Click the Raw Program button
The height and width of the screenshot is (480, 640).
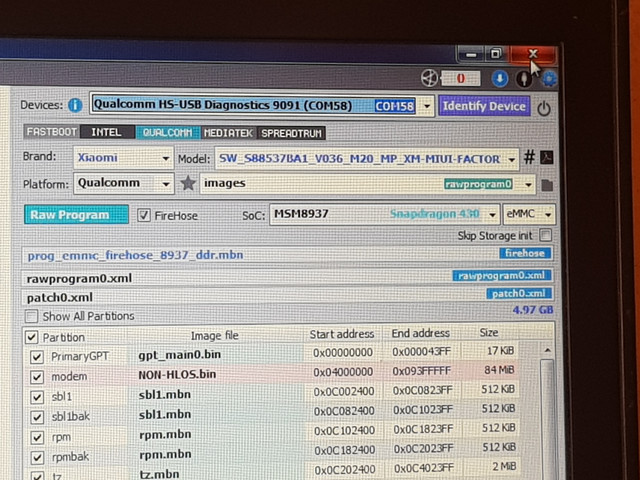pos(76,215)
